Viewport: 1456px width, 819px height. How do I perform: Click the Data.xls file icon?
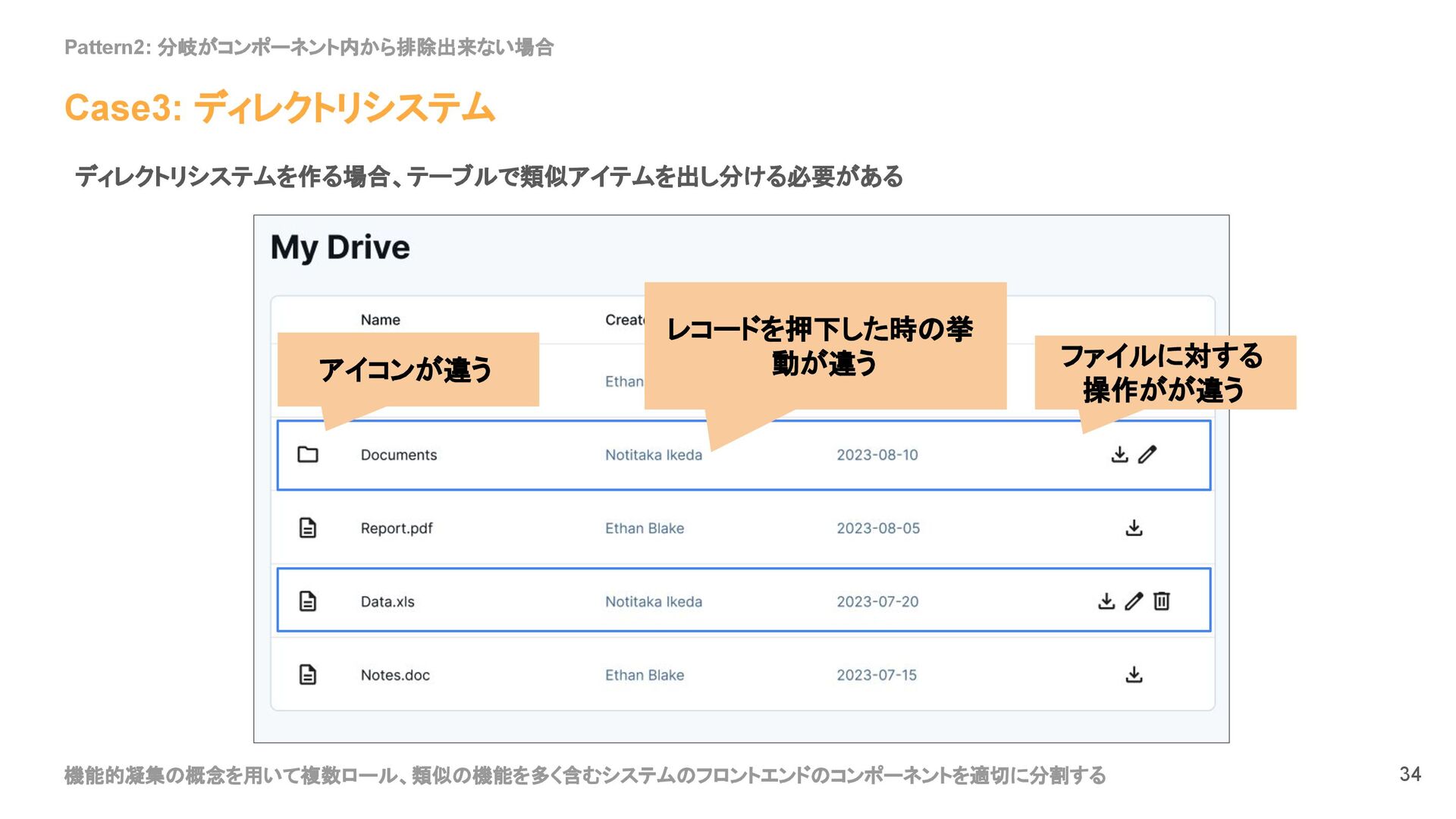tap(307, 601)
